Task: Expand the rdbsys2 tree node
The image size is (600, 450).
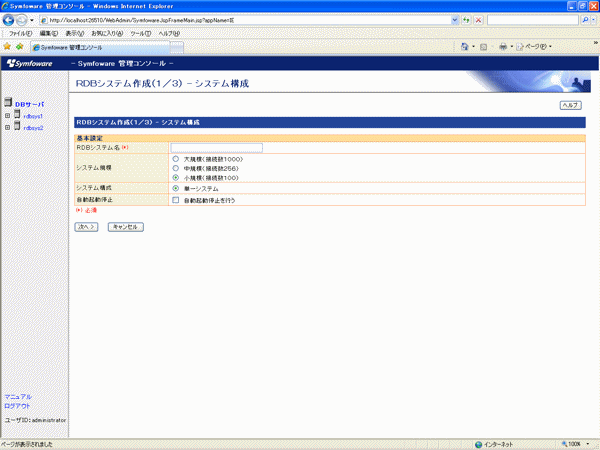Action: [x=7, y=127]
